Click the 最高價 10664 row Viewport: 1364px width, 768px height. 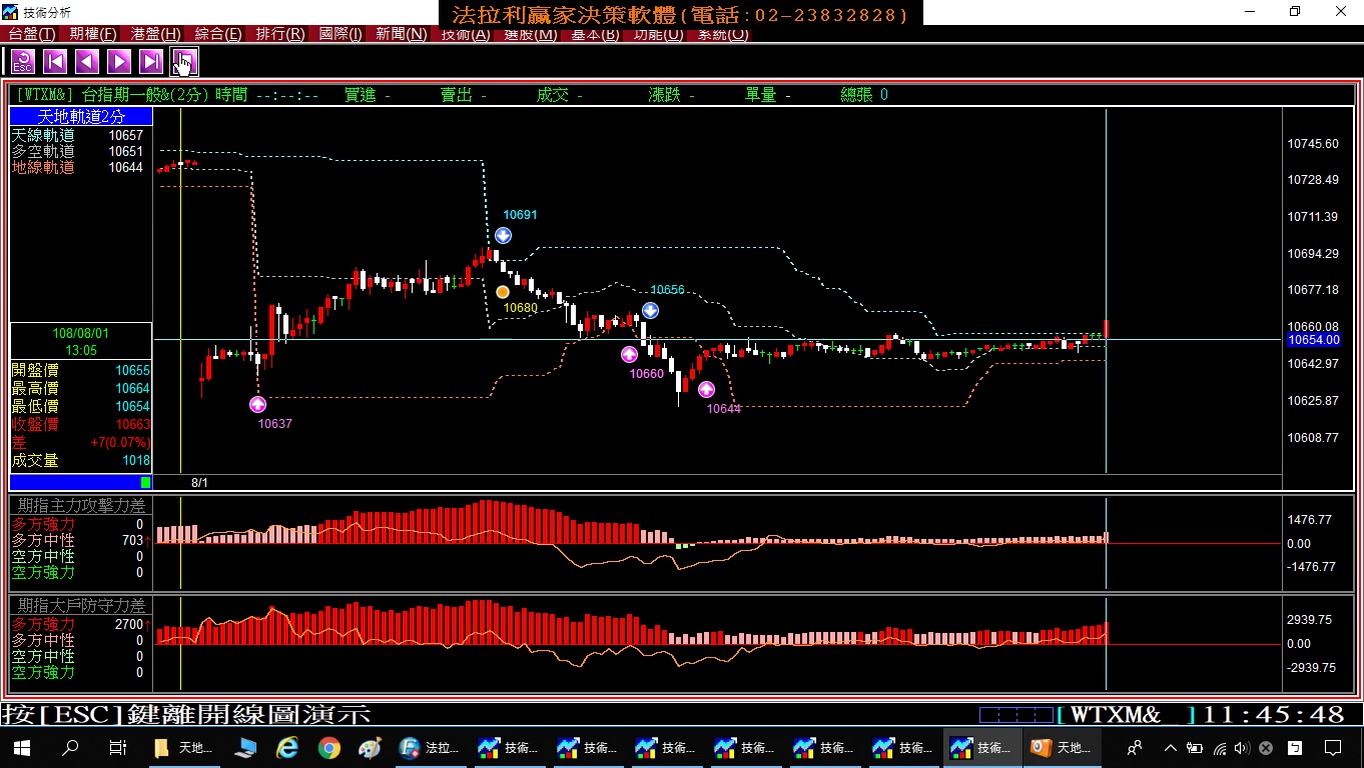pyautogui.click(x=81, y=388)
